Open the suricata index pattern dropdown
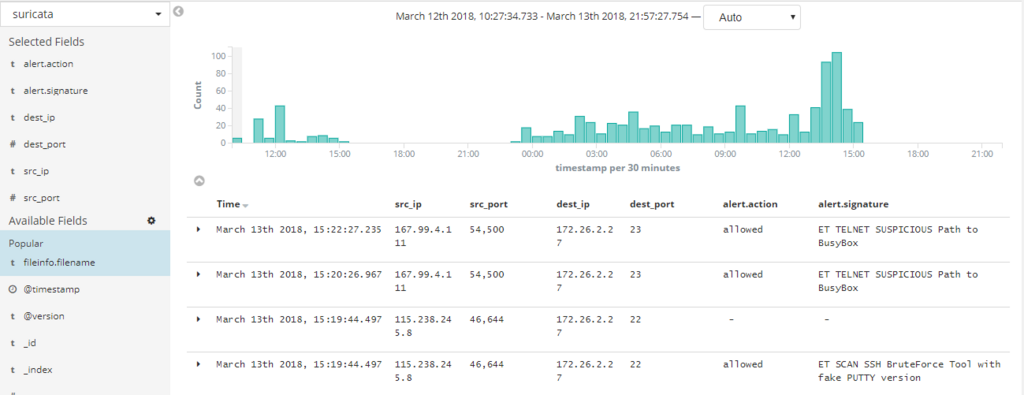1024x395 pixels. [85, 14]
